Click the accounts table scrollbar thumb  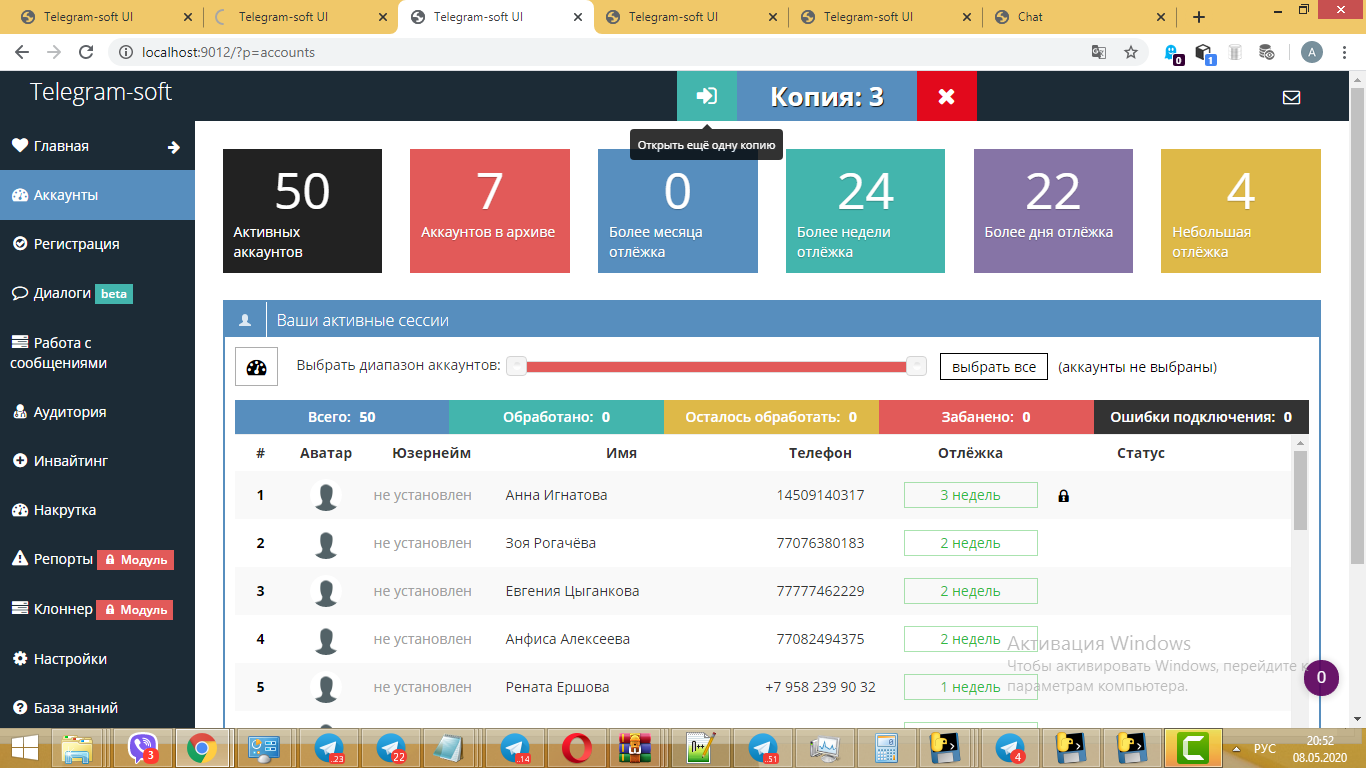pos(1300,490)
